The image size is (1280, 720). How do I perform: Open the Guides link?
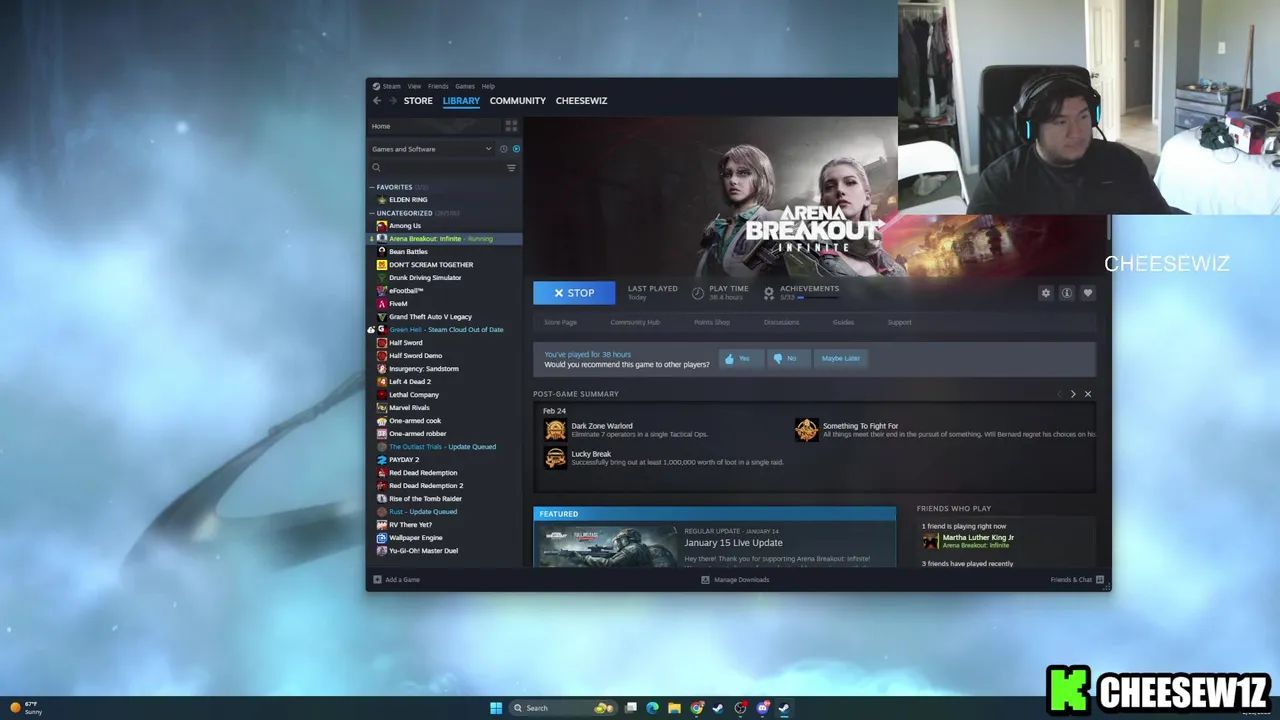pyautogui.click(x=843, y=322)
